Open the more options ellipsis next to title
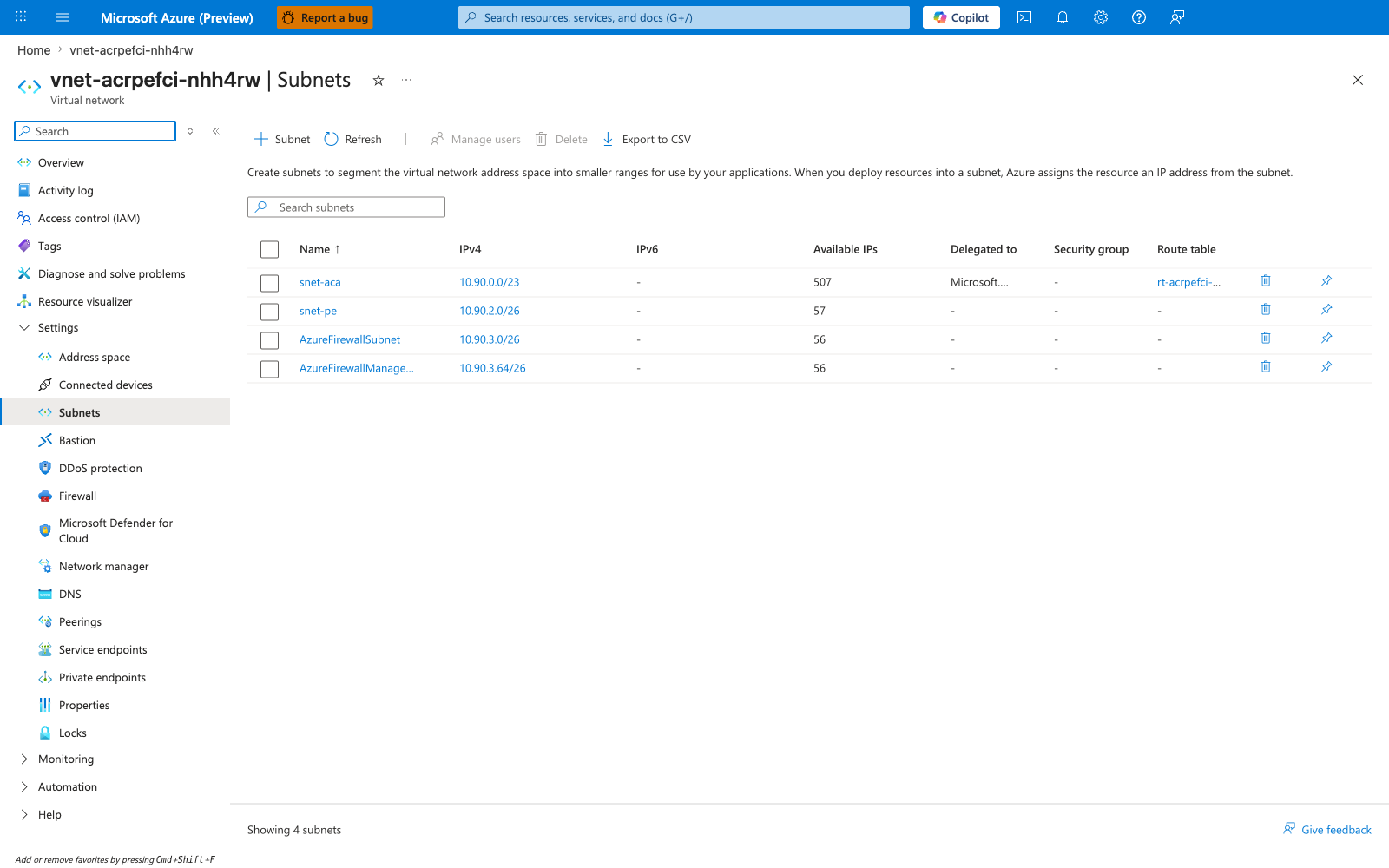This screenshot has width=1389, height=868. point(406,80)
